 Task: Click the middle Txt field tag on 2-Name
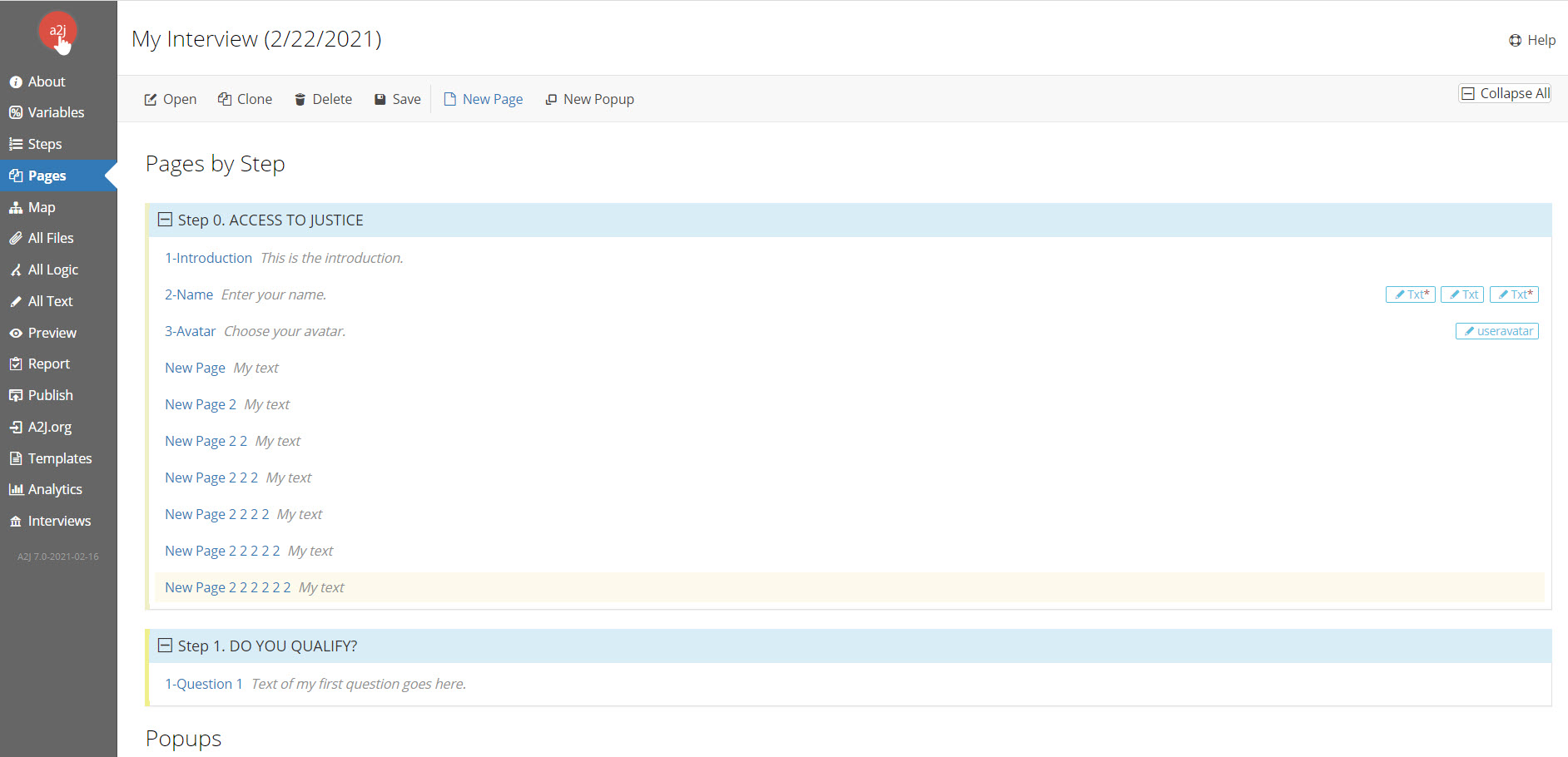[1462, 294]
